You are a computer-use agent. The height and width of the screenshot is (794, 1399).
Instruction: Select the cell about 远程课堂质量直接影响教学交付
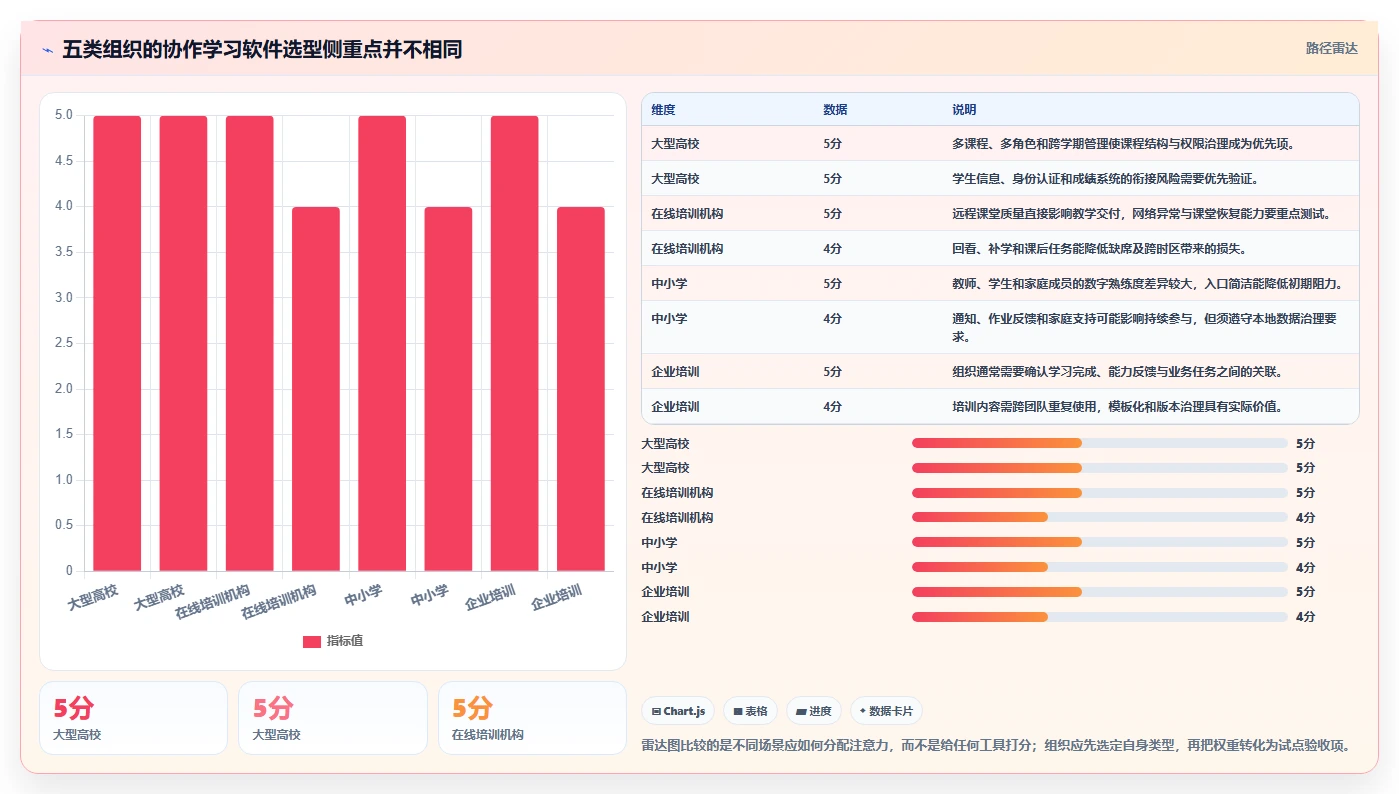(x=1150, y=214)
